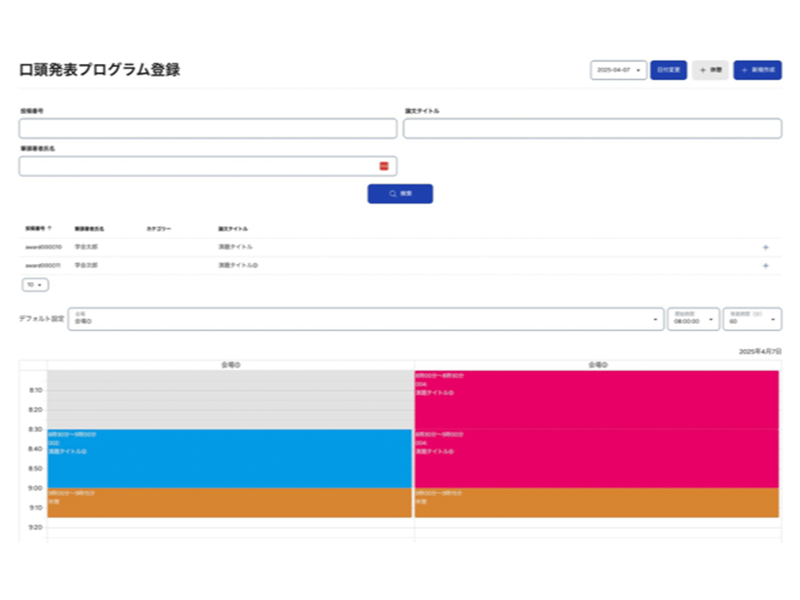Click the orange break block below the blue session
This screenshot has width=800, height=600.
230,503
